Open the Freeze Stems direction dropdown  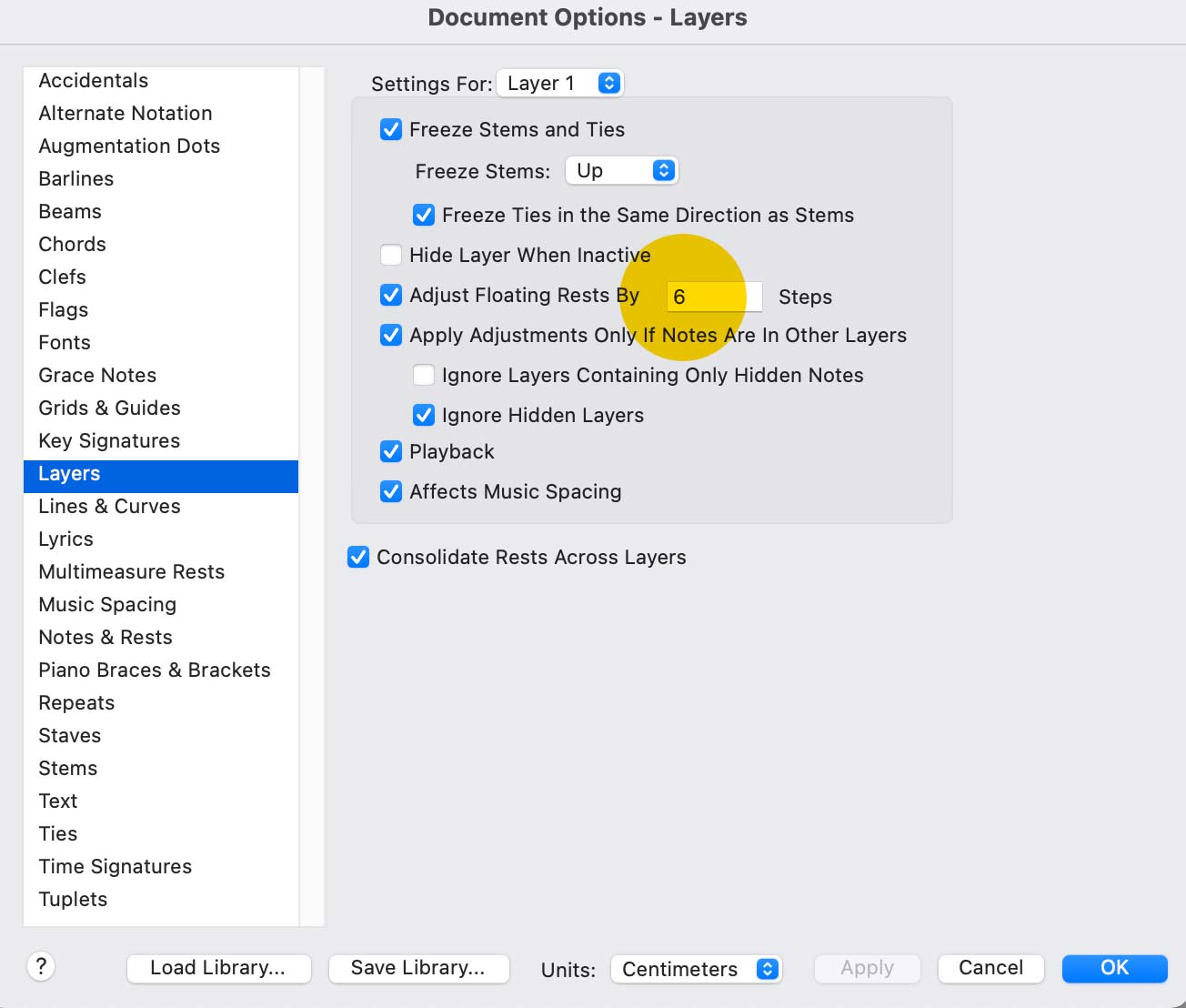point(621,171)
